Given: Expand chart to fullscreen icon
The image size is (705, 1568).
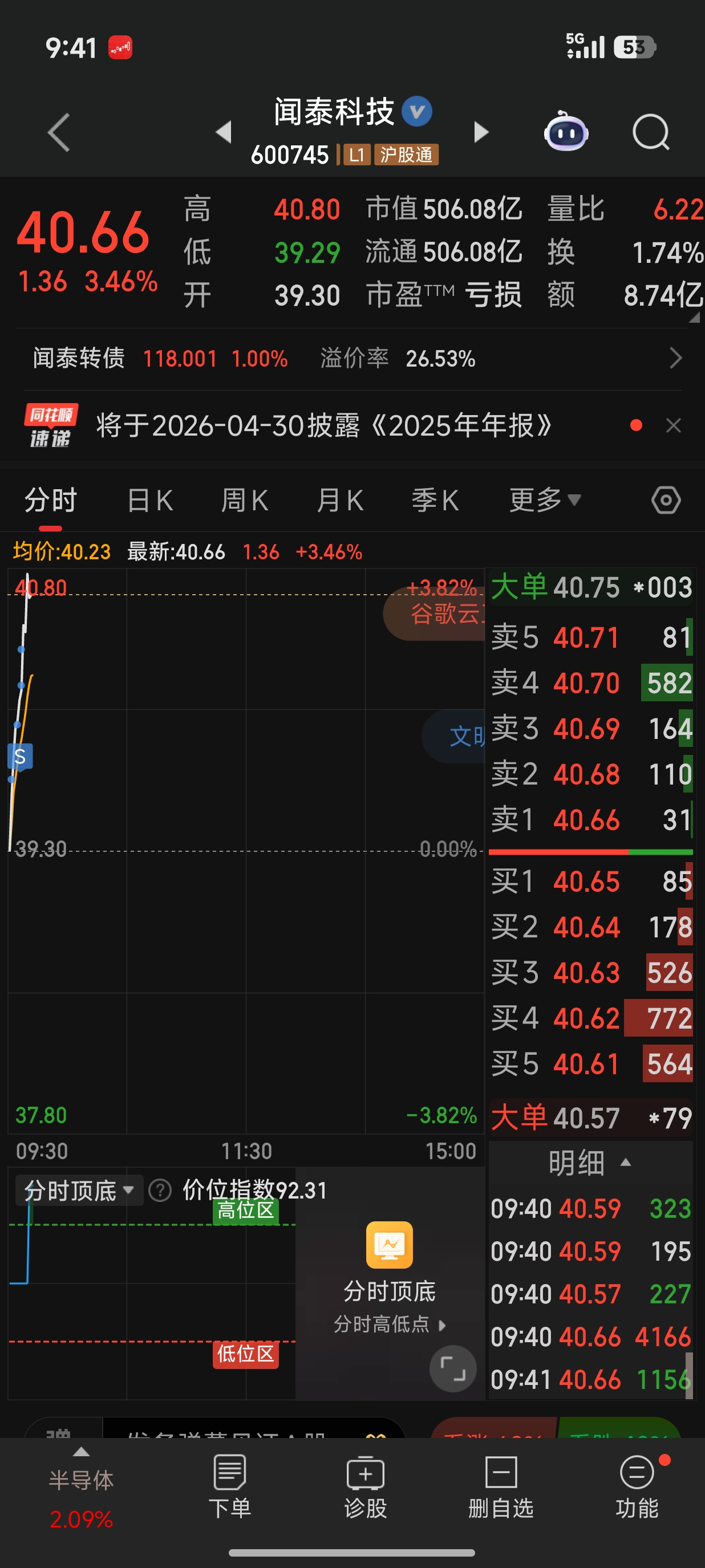Looking at the screenshot, I should (x=453, y=1369).
